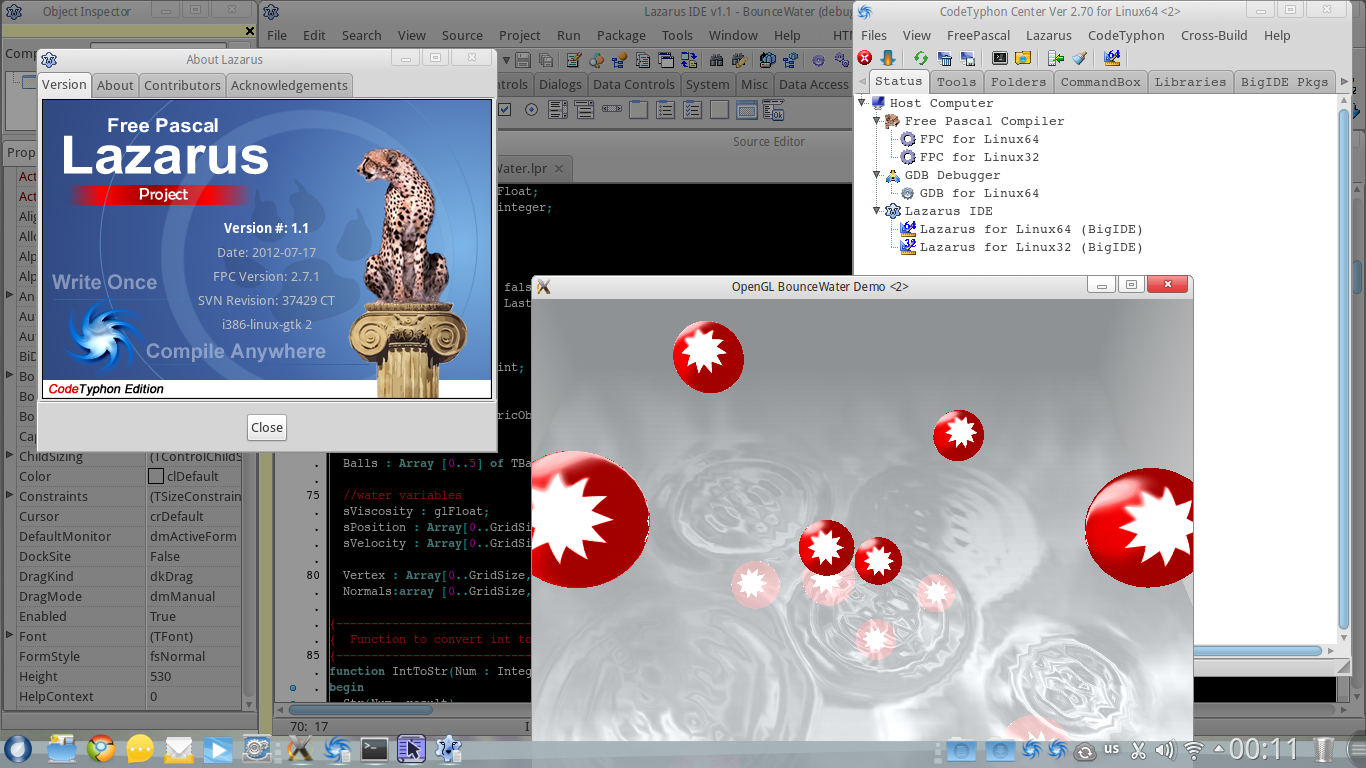
Task: Open Libraries tab in CodeTyphon Center
Action: click(1190, 82)
